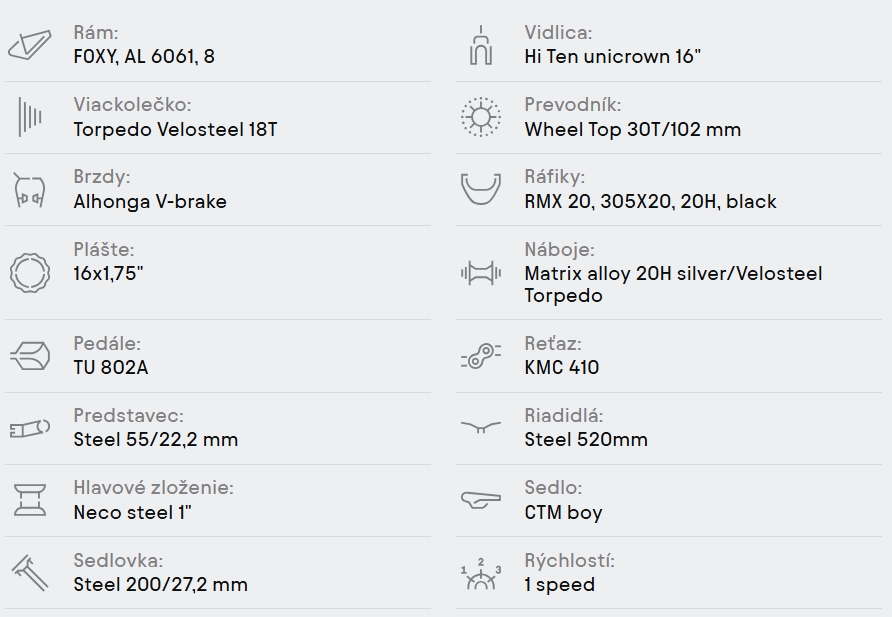Click the FOXY, AL 6061, 8 frame value
Viewport: 892px width, 617px height.
[144, 56]
